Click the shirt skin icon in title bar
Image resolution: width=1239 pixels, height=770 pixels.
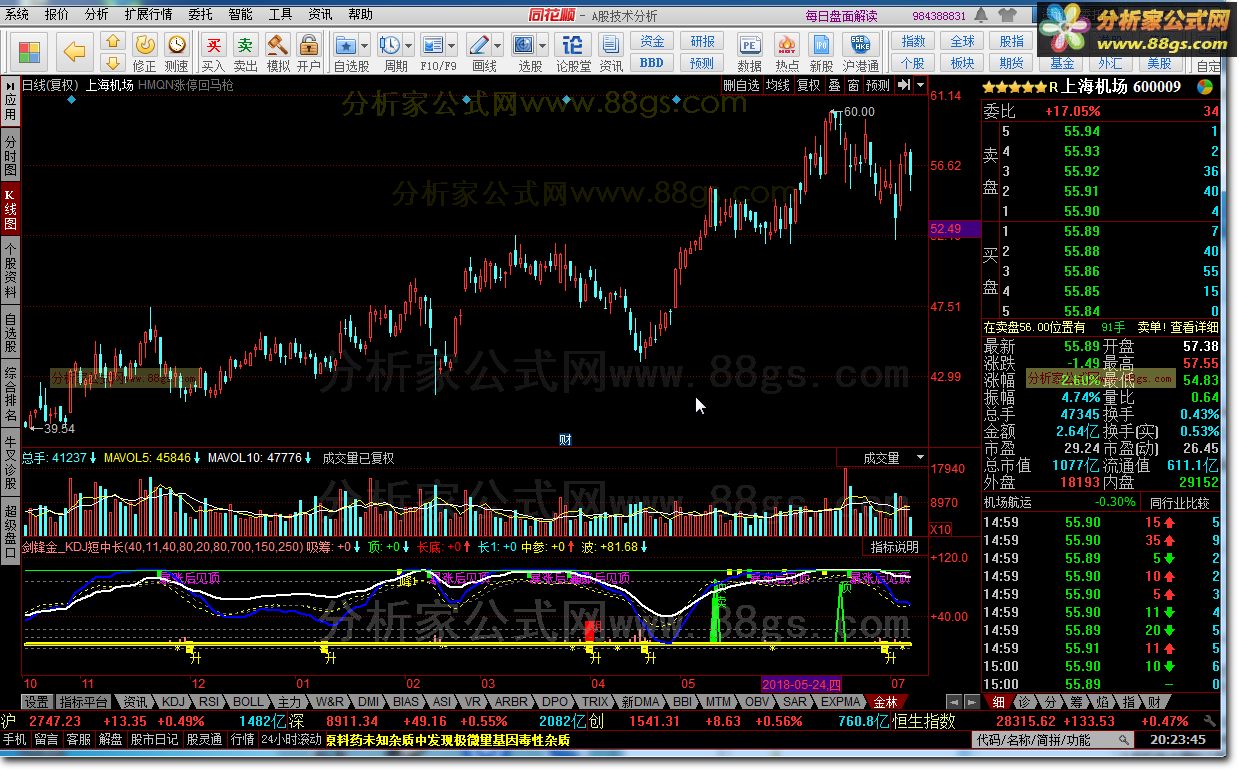pyautogui.click(x=1008, y=14)
